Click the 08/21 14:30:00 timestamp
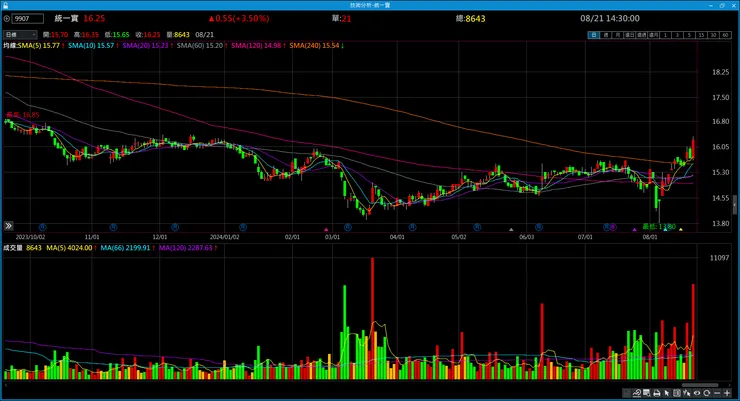Screen dimensions: 740x401 [x=610, y=18]
